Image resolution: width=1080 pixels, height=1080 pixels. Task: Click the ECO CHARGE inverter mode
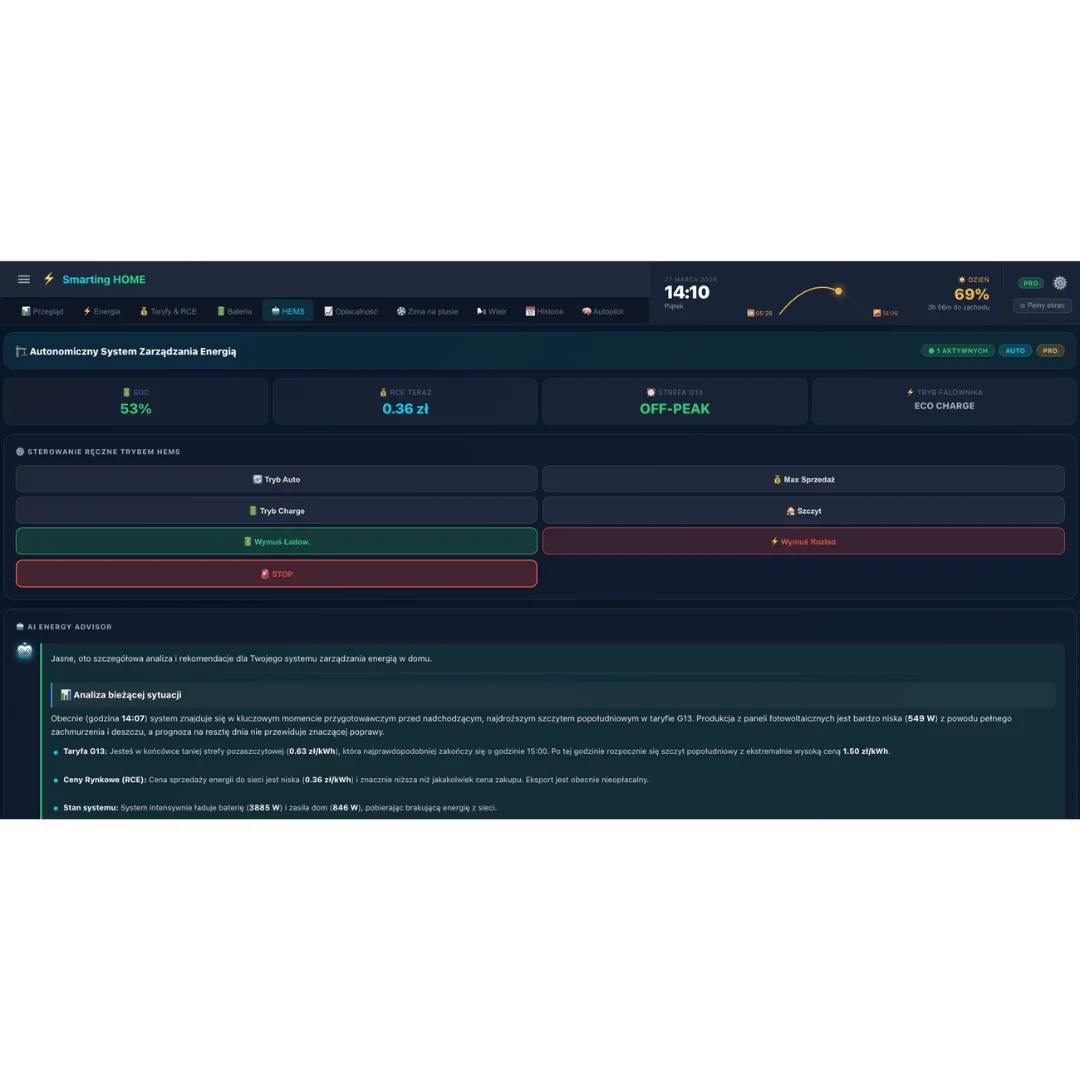(x=944, y=406)
